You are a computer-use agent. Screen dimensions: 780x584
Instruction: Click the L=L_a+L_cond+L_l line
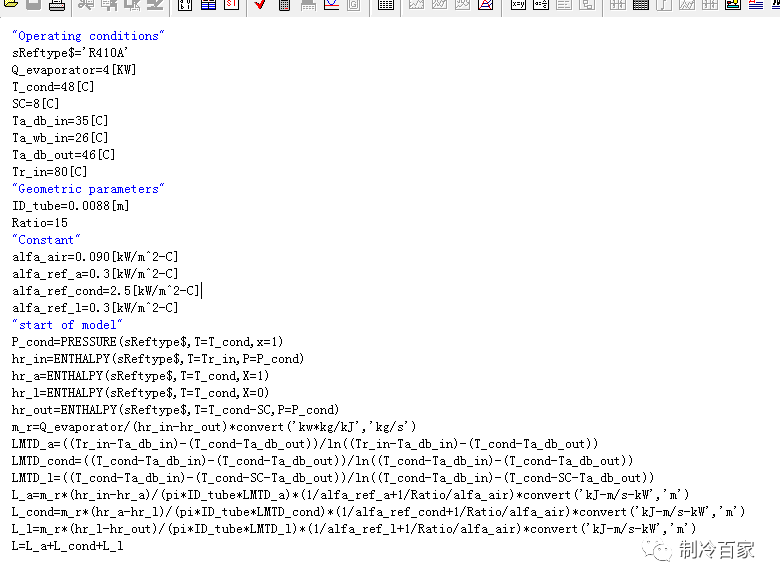(x=68, y=546)
